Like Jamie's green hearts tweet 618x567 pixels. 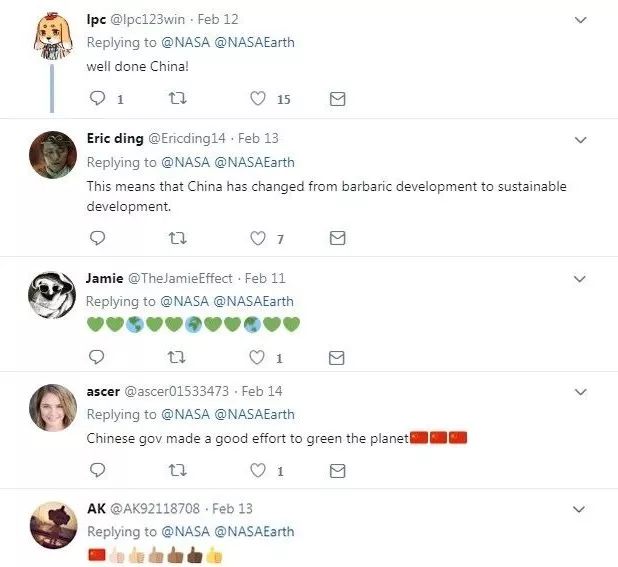(257, 357)
